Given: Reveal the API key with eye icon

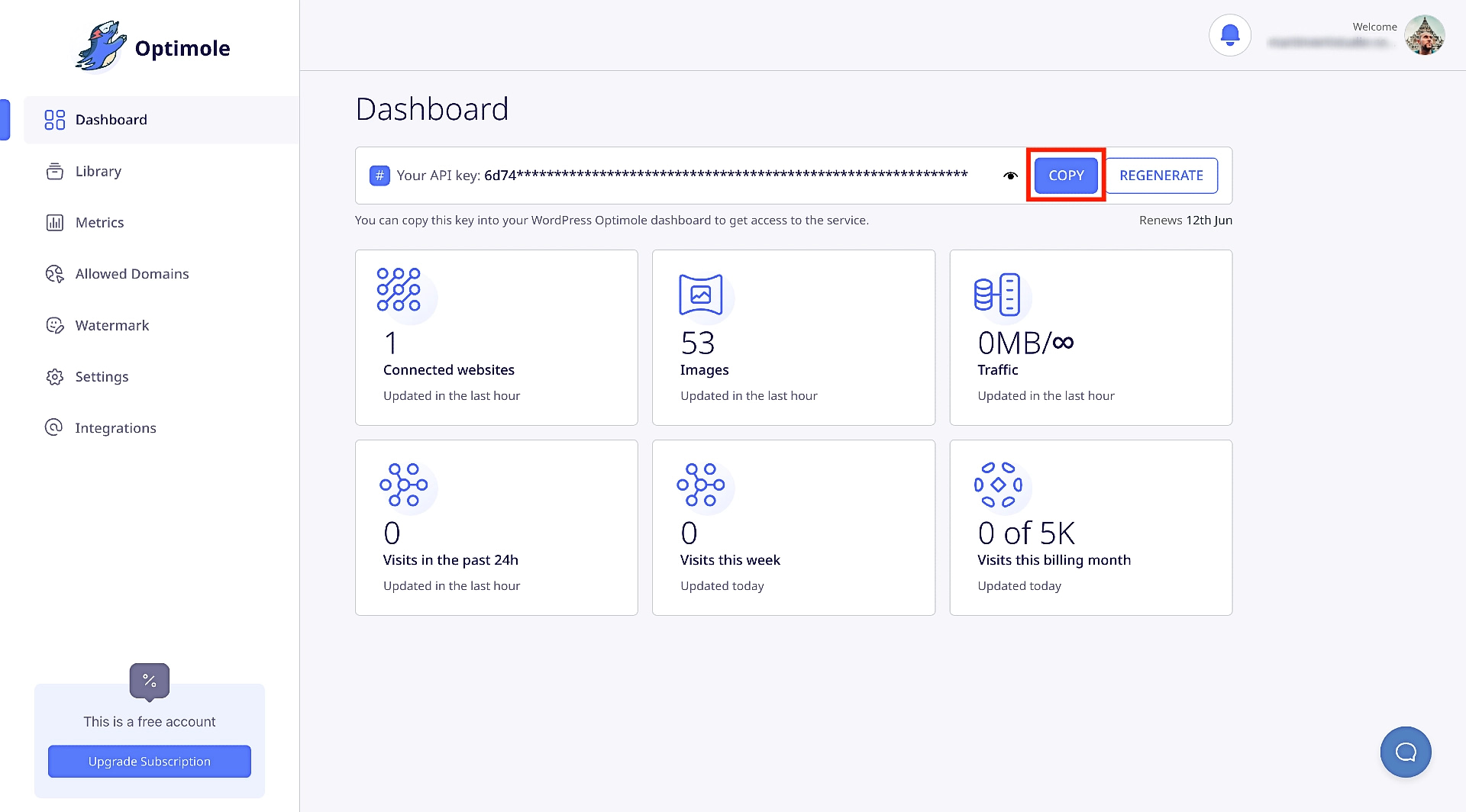Looking at the screenshot, I should [x=1010, y=176].
